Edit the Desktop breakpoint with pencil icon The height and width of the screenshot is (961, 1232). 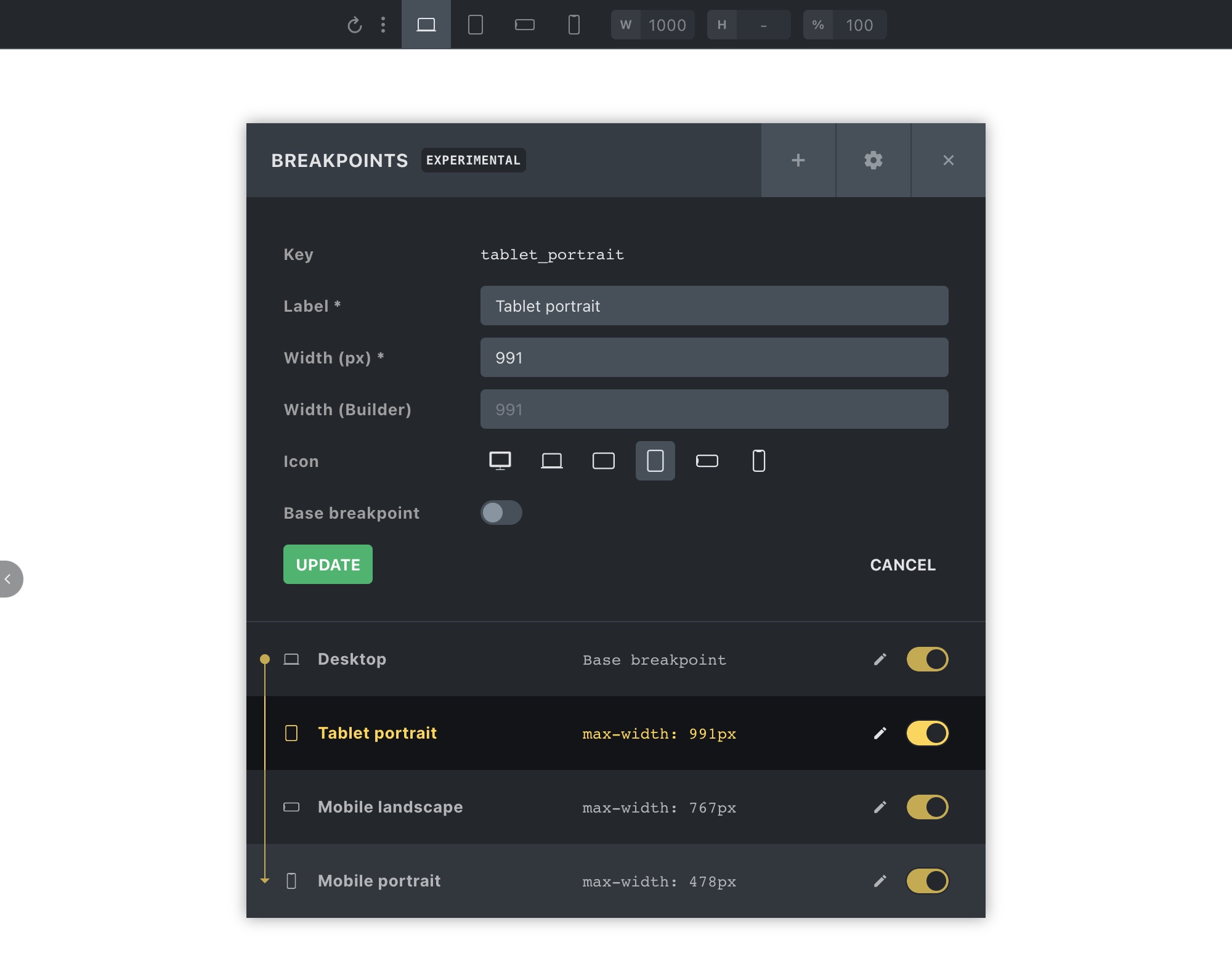[880, 659]
